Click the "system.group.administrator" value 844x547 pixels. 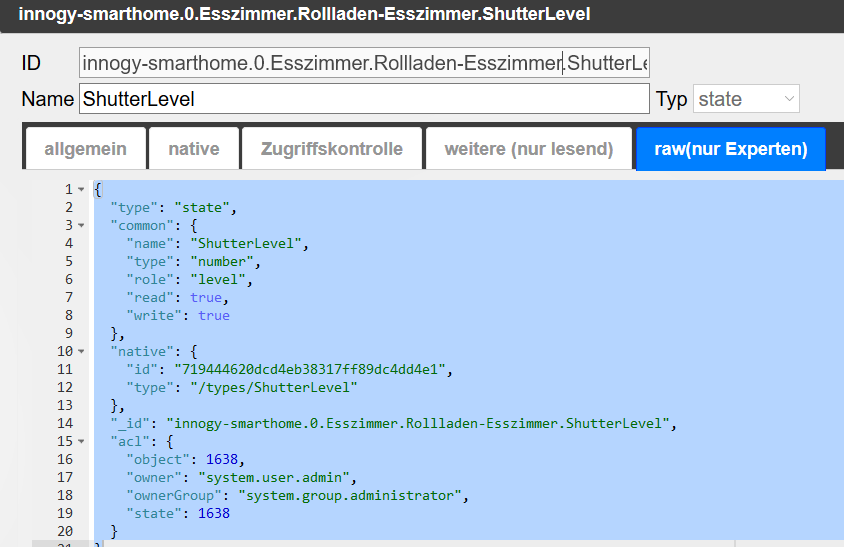tap(349, 495)
